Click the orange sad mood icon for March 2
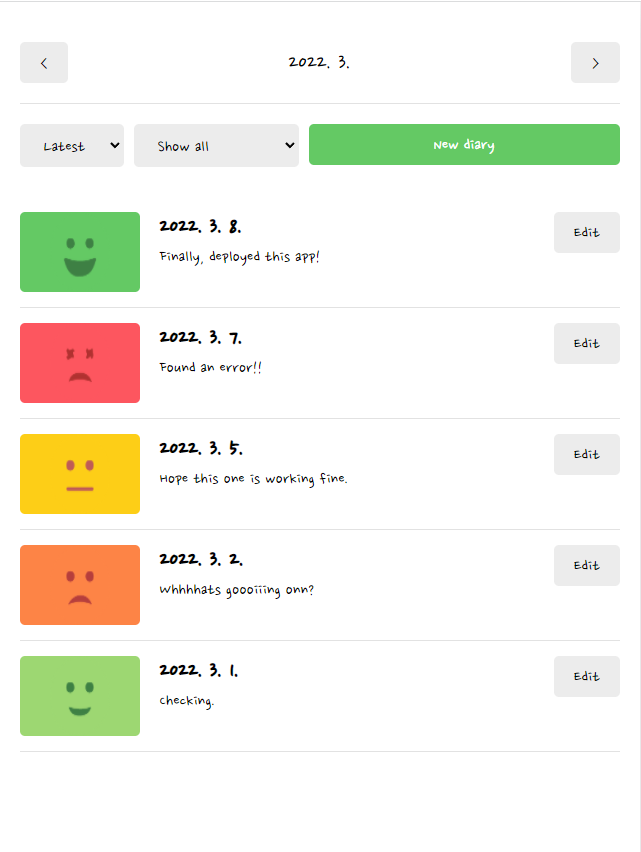 (x=80, y=585)
